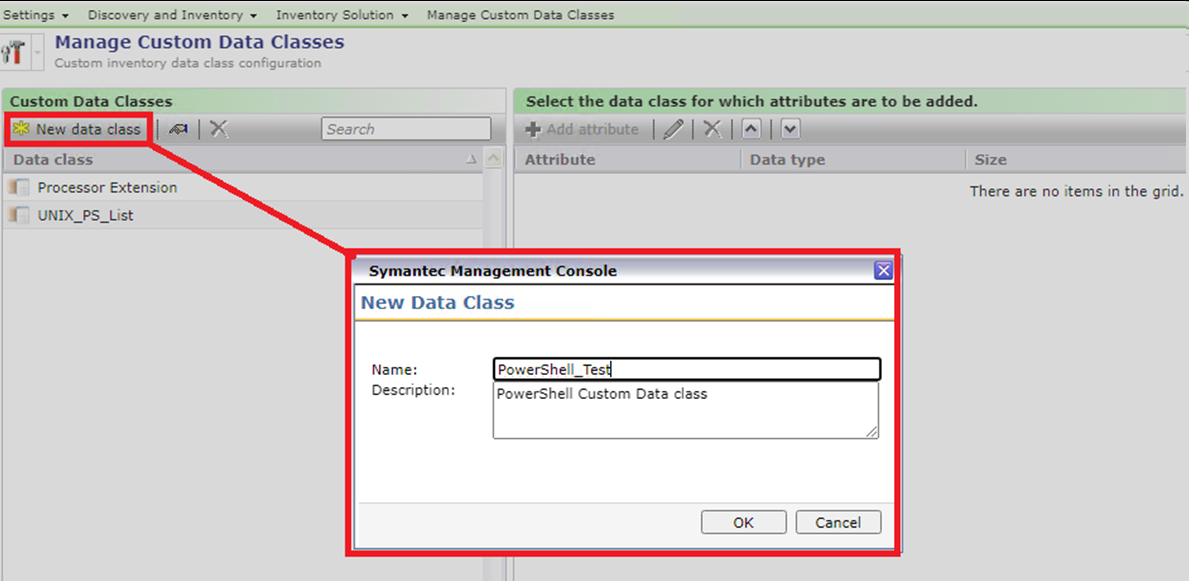
Task: Click the Manage Custom Data Classes breadcrumb
Action: click(520, 14)
